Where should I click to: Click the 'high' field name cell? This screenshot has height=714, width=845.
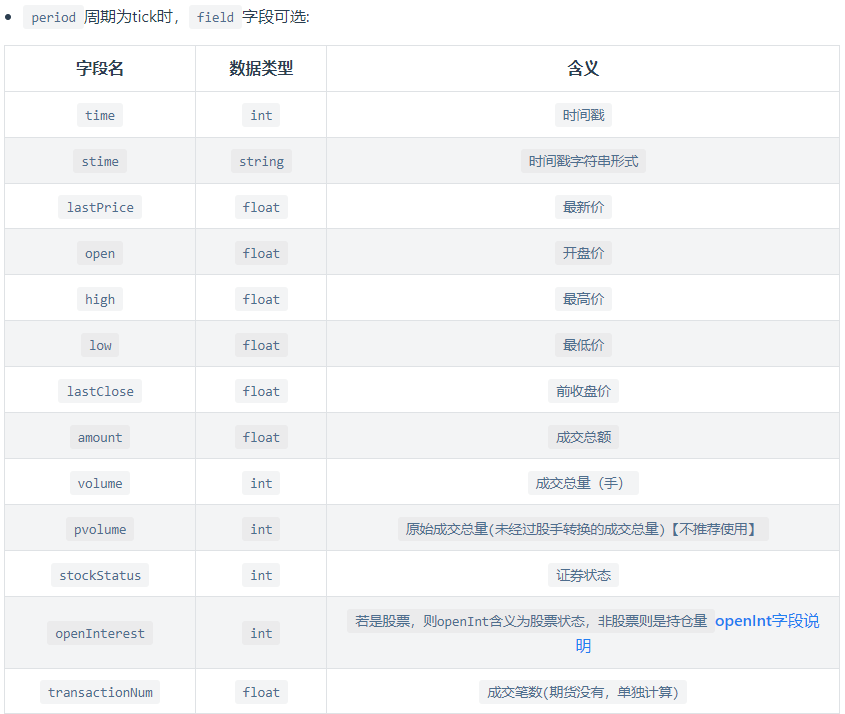point(100,299)
